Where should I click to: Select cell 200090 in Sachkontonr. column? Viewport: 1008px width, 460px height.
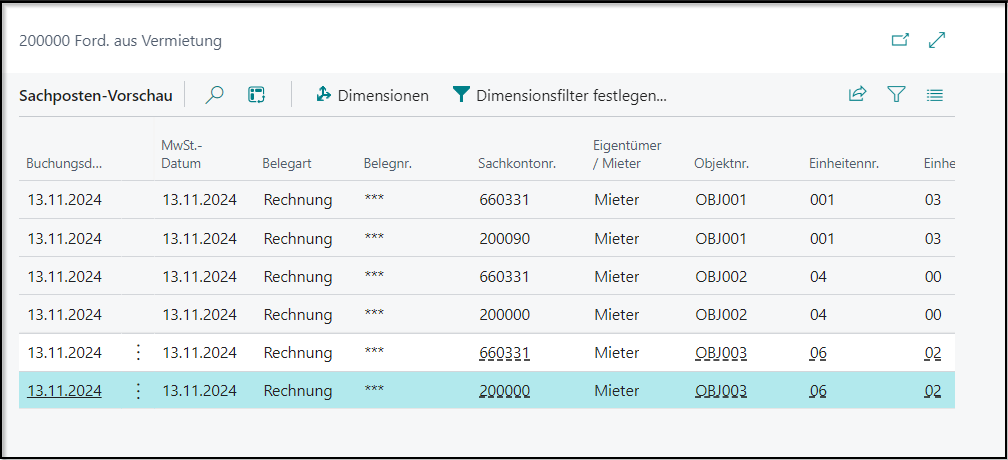tap(505, 238)
